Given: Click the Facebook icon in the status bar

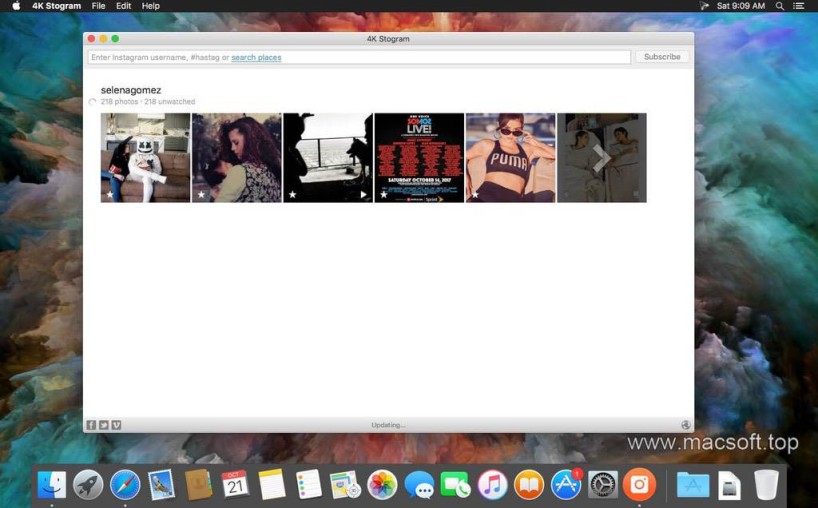Looking at the screenshot, I should tap(91, 425).
